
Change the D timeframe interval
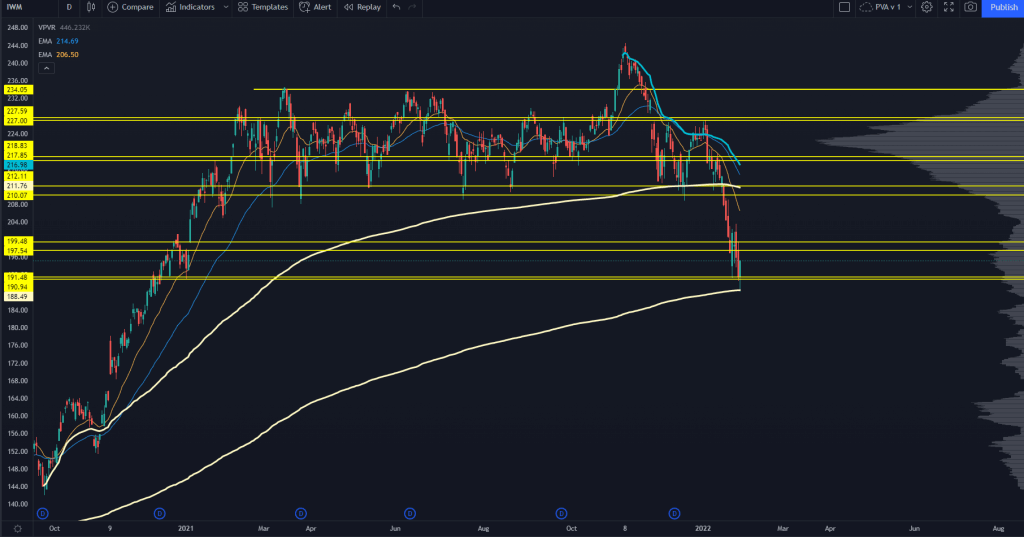click(69, 7)
